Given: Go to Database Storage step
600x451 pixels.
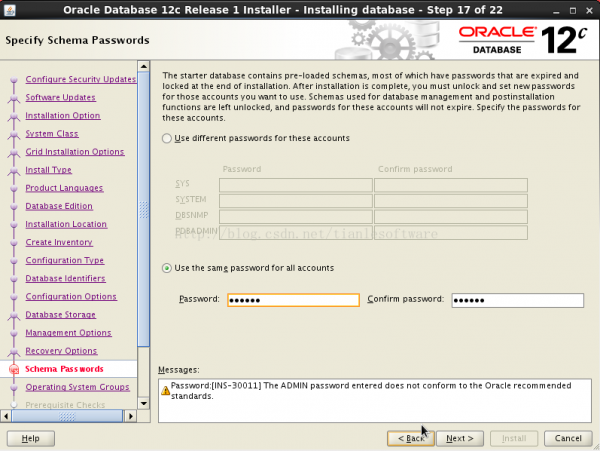Looking at the screenshot, I should tap(60, 314).
